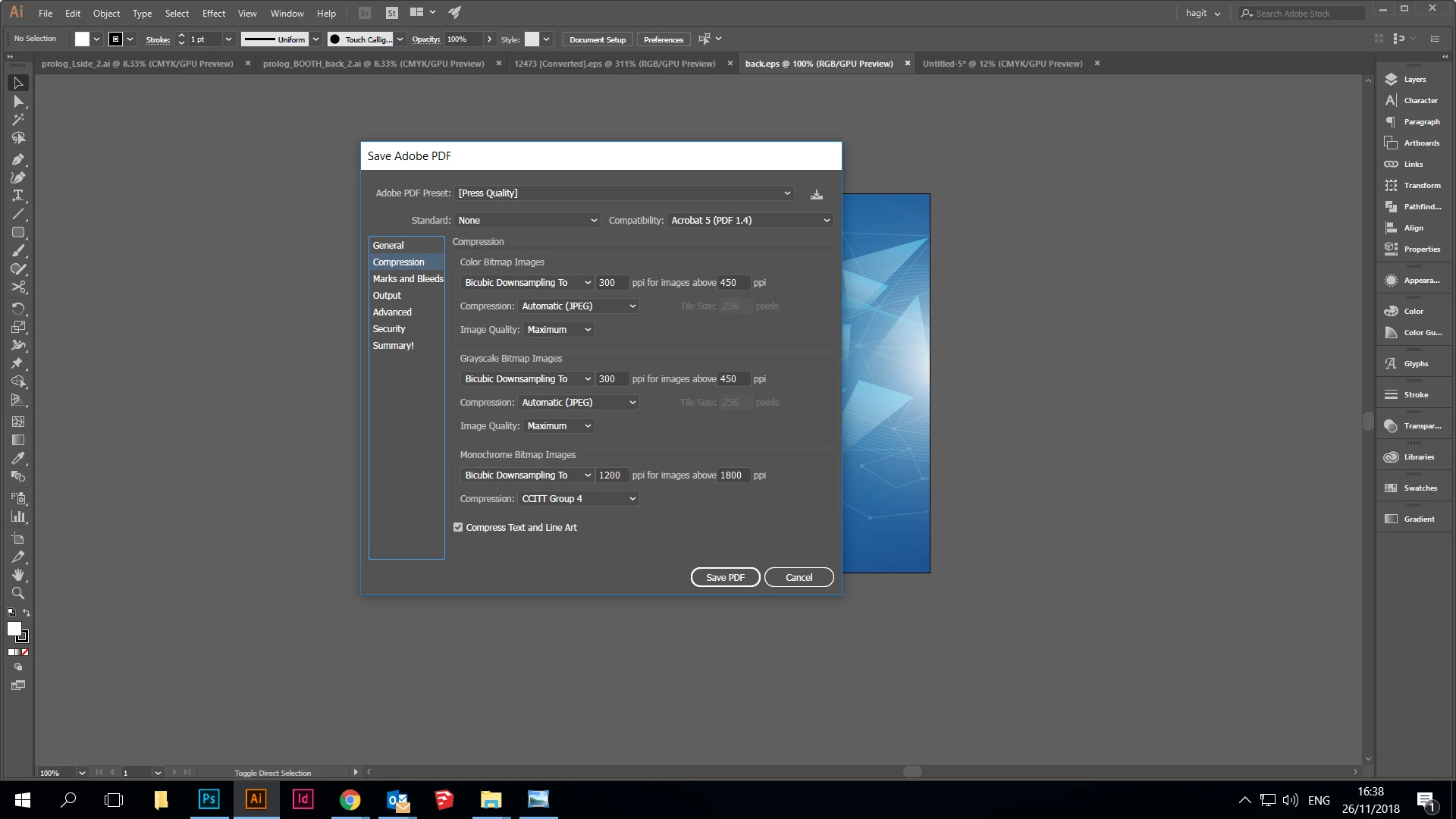Switch to prolog_Lside_2.ai document tab

[x=137, y=64]
